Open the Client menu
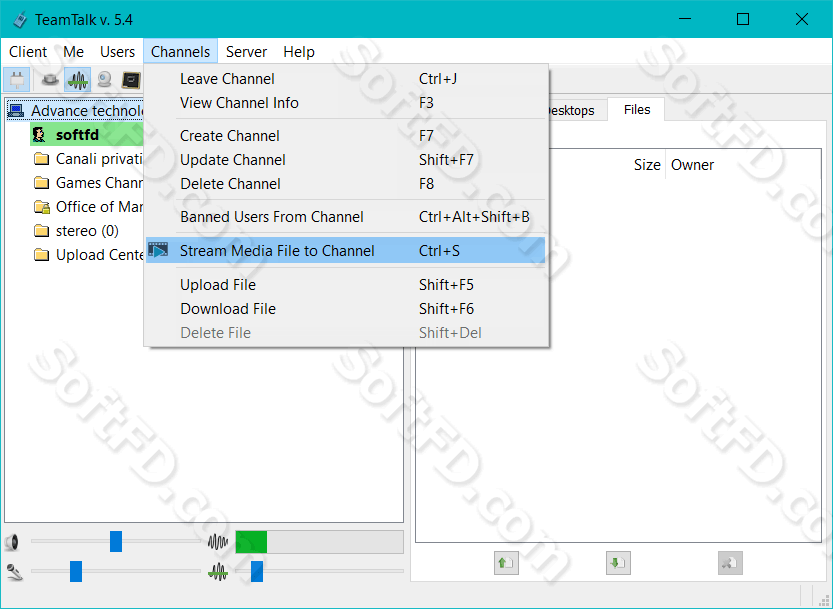 coord(28,52)
